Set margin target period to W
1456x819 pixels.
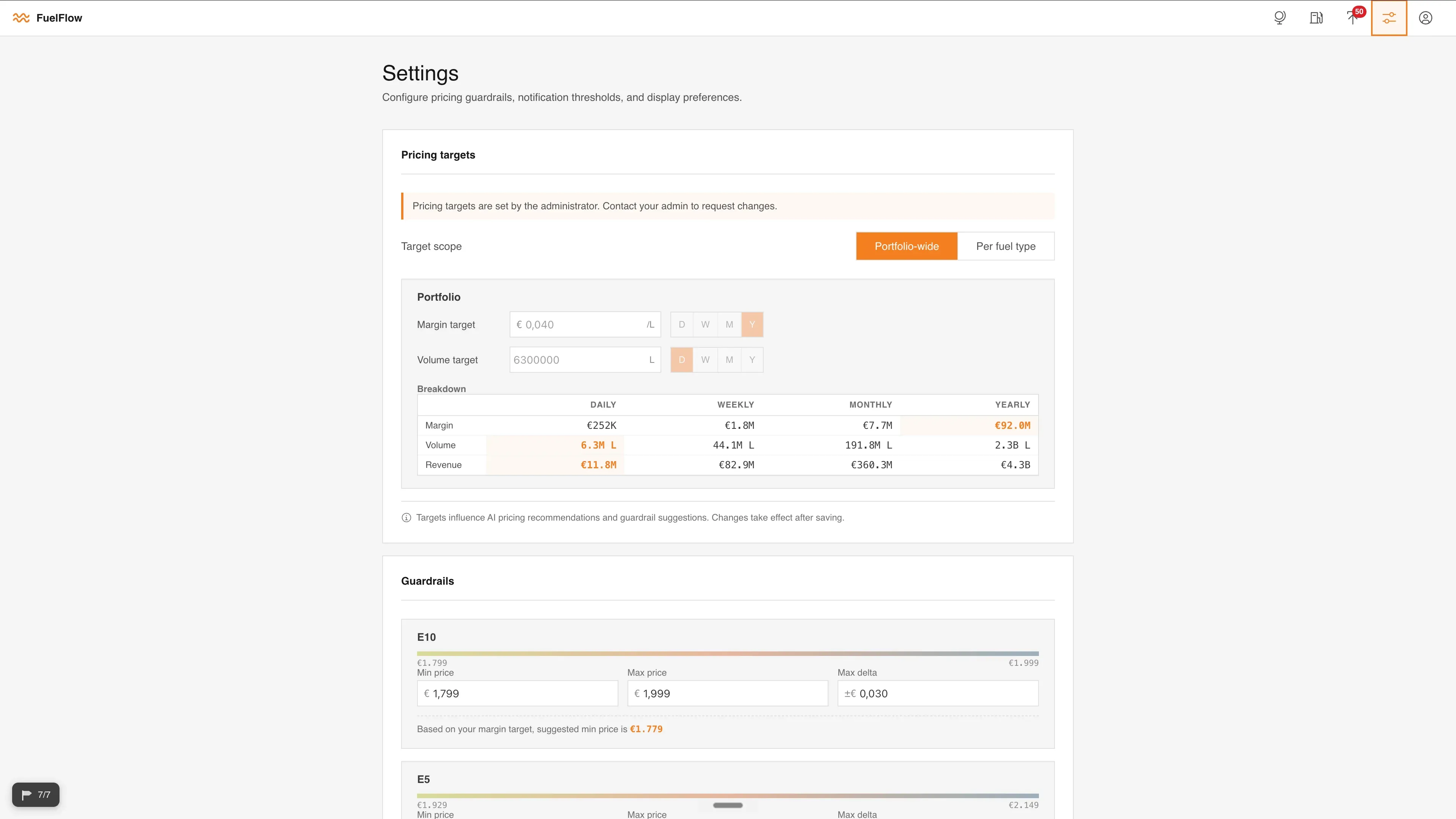pos(705,325)
